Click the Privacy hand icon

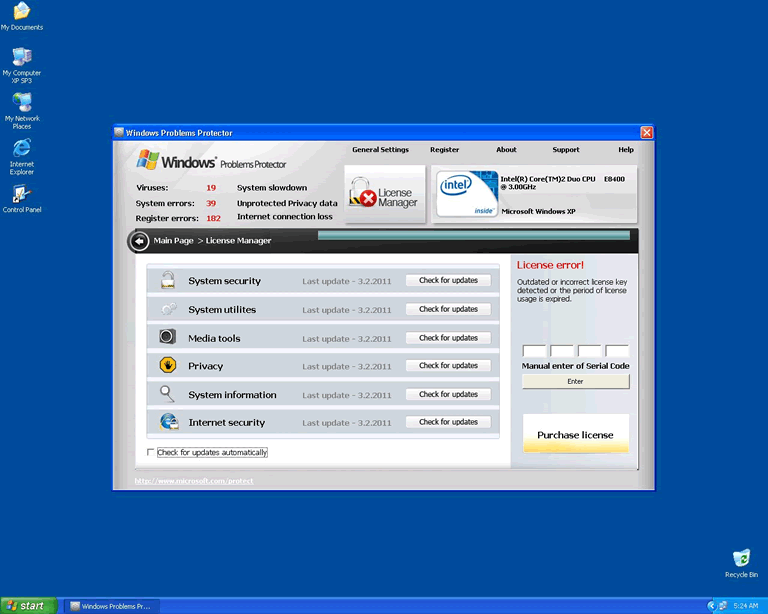coord(168,366)
